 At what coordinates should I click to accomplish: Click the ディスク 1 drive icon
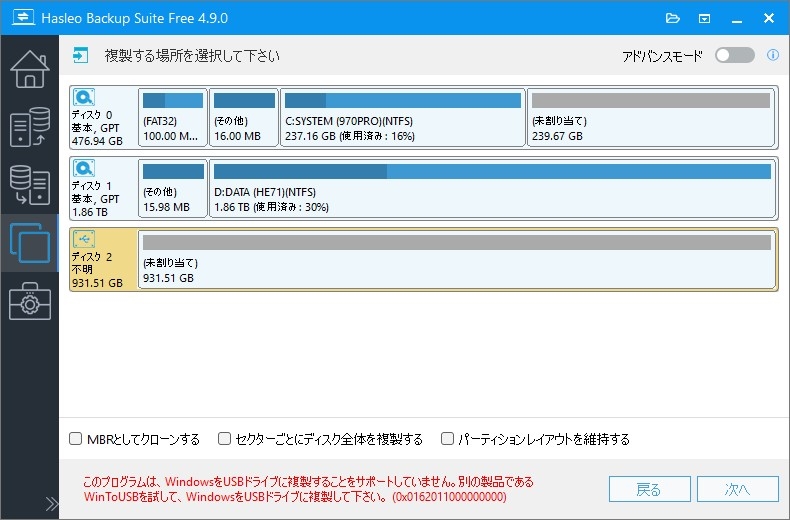point(84,168)
